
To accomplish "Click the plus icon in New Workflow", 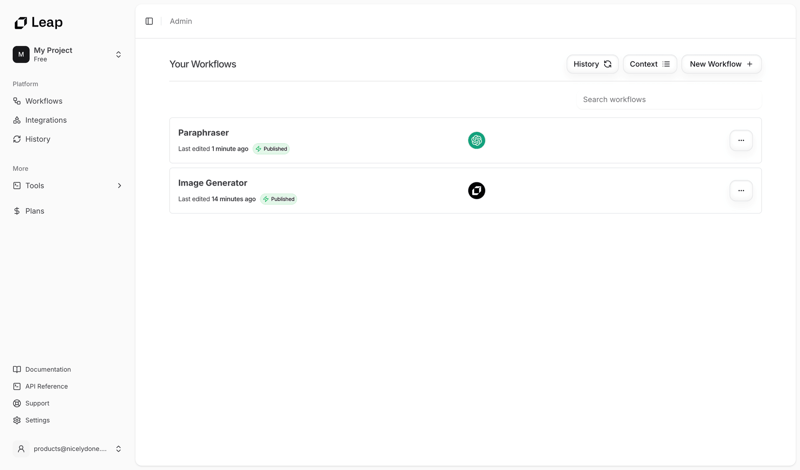I will (x=749, y=64).
